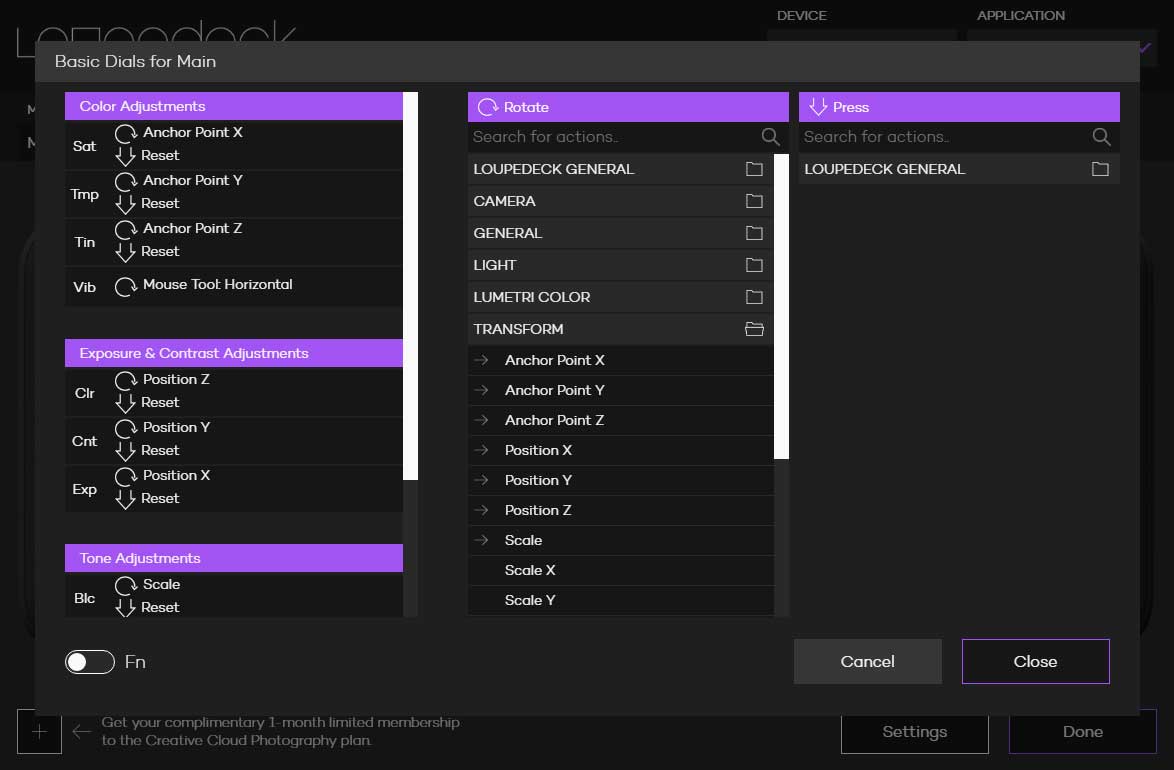Click the press arrow icon beside Reset for Sat
The height and width of the screenshot is (770, 1174).
126,156
